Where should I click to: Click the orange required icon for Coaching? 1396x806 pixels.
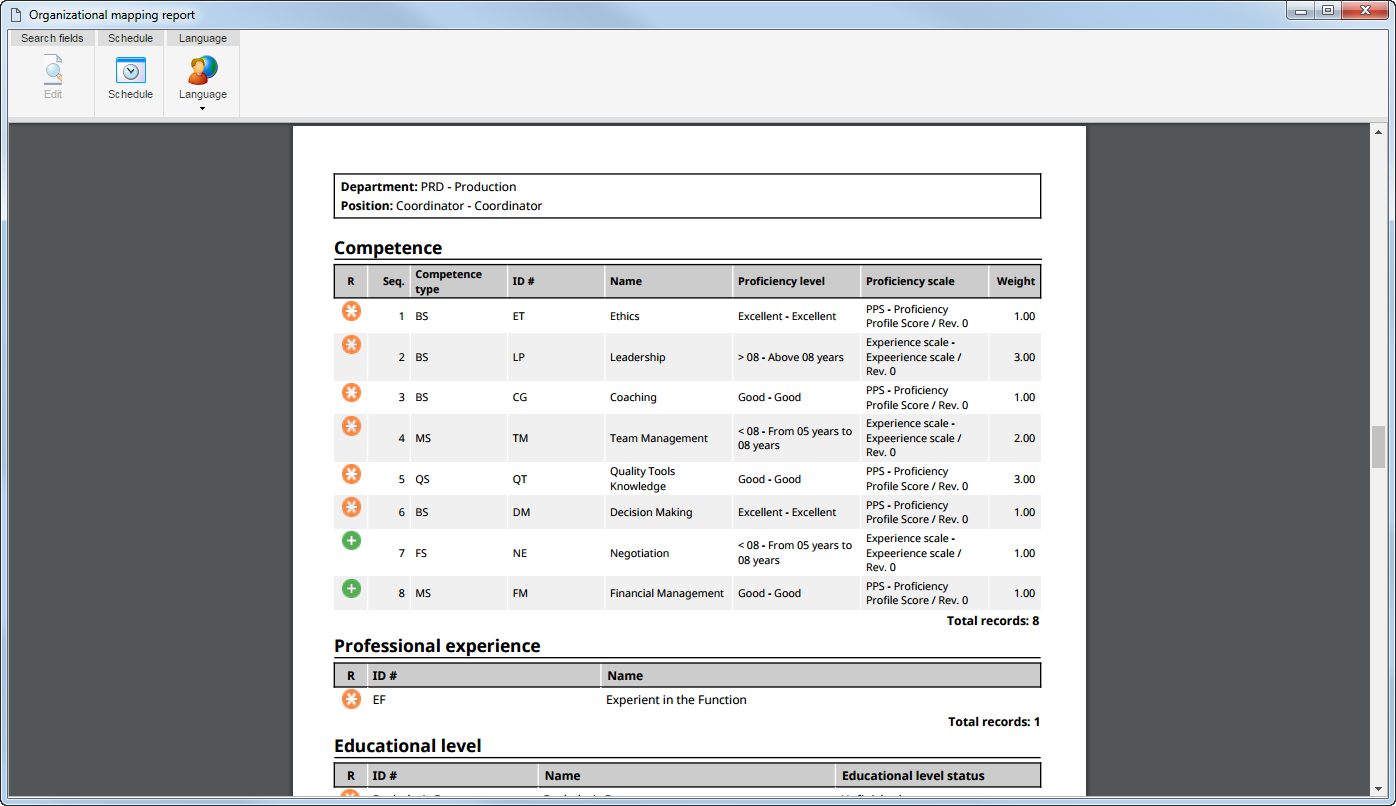pos(351,392)
